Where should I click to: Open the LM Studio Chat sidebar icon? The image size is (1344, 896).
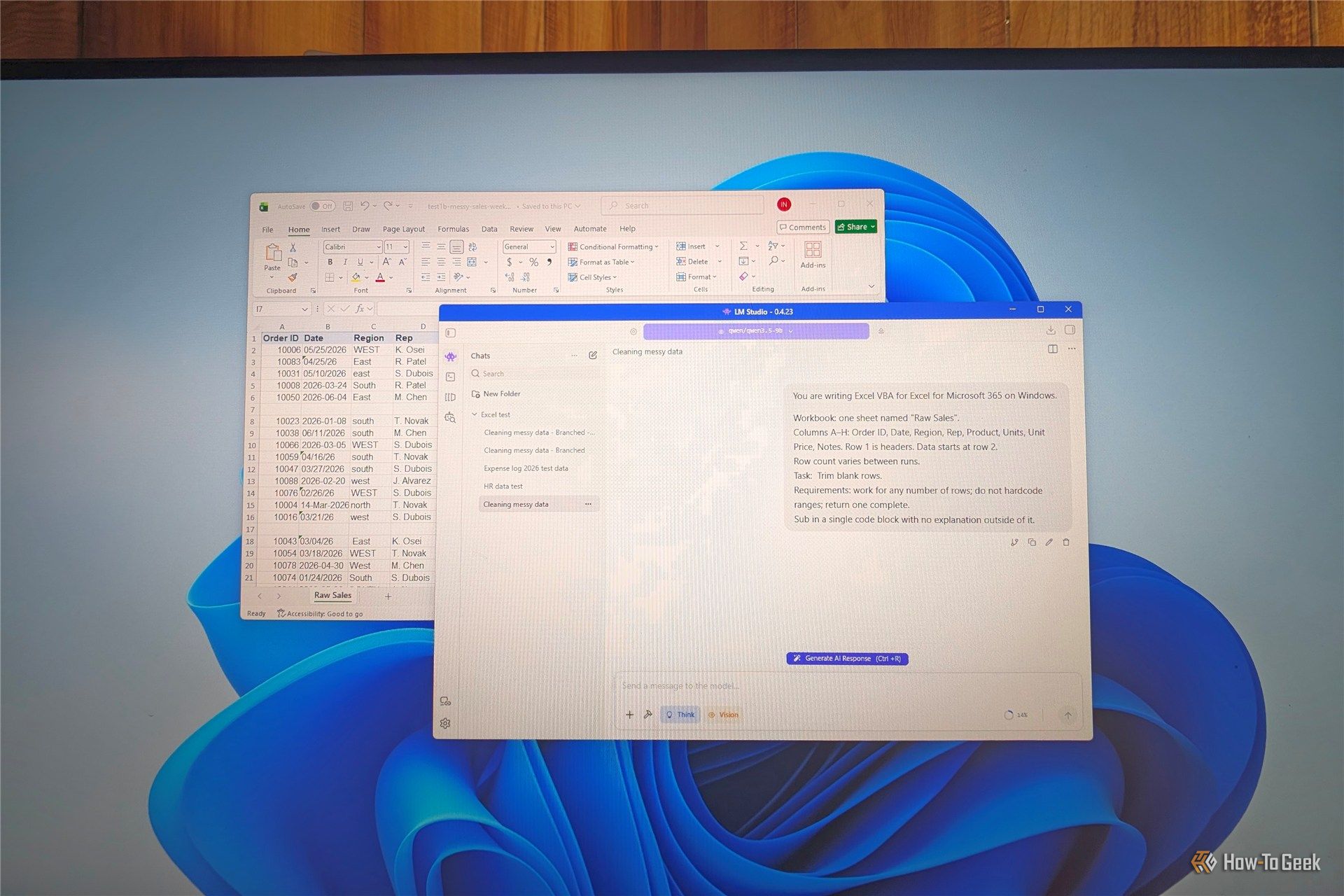click(451, 357)
